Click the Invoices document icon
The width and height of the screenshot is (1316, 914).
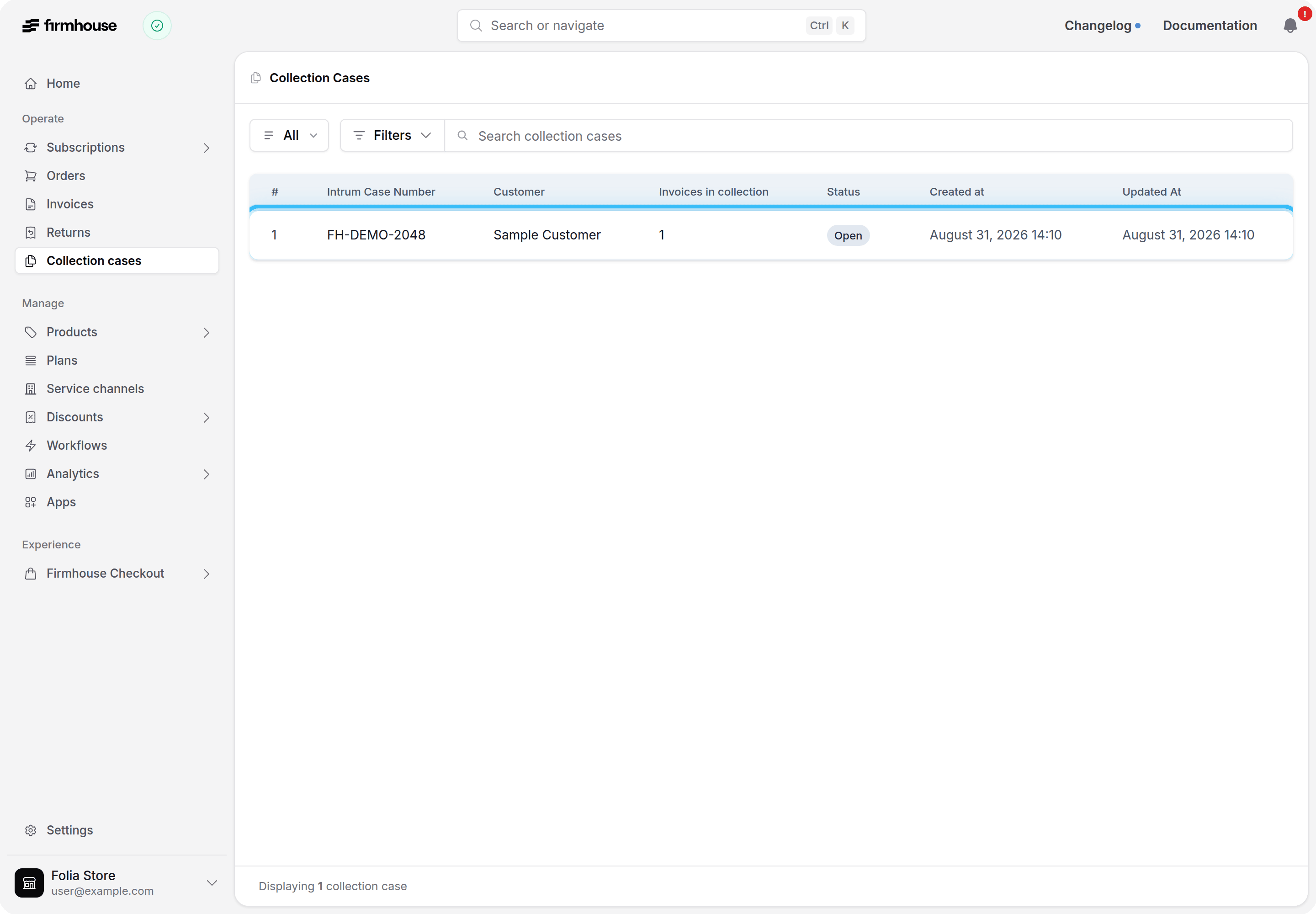tap(31, 204)
